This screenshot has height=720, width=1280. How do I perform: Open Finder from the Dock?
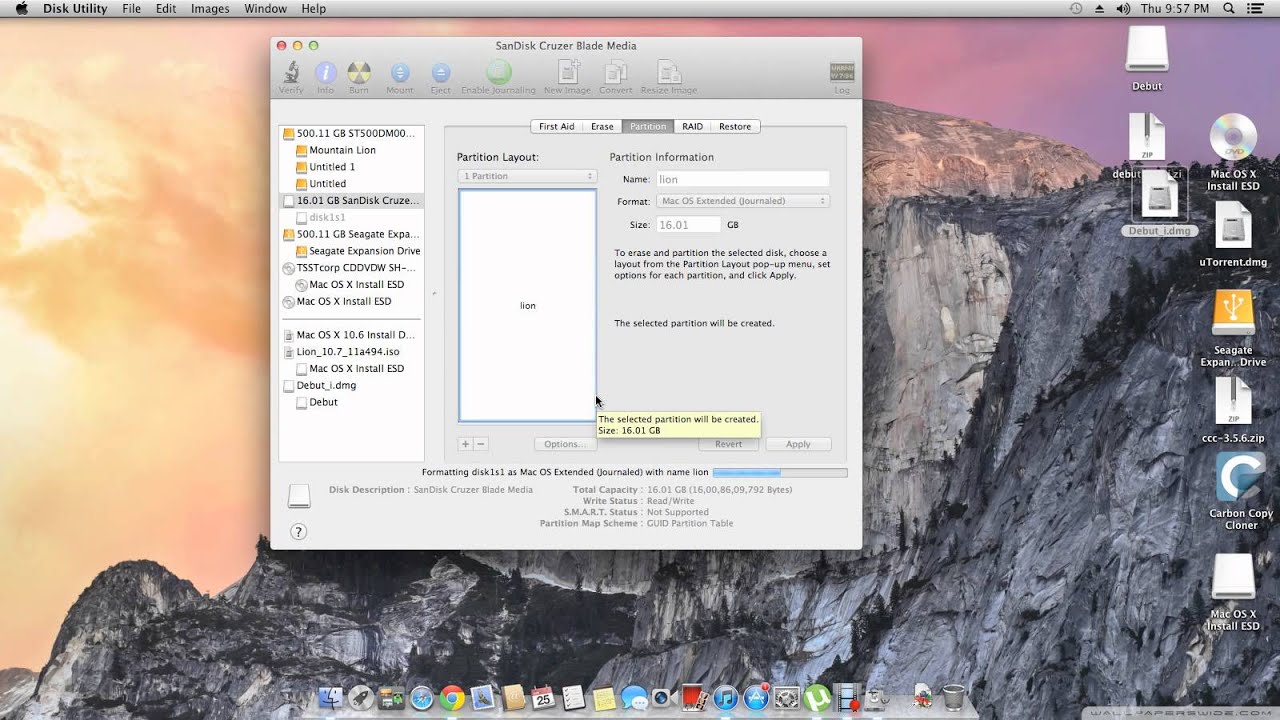tap(330, 697)
